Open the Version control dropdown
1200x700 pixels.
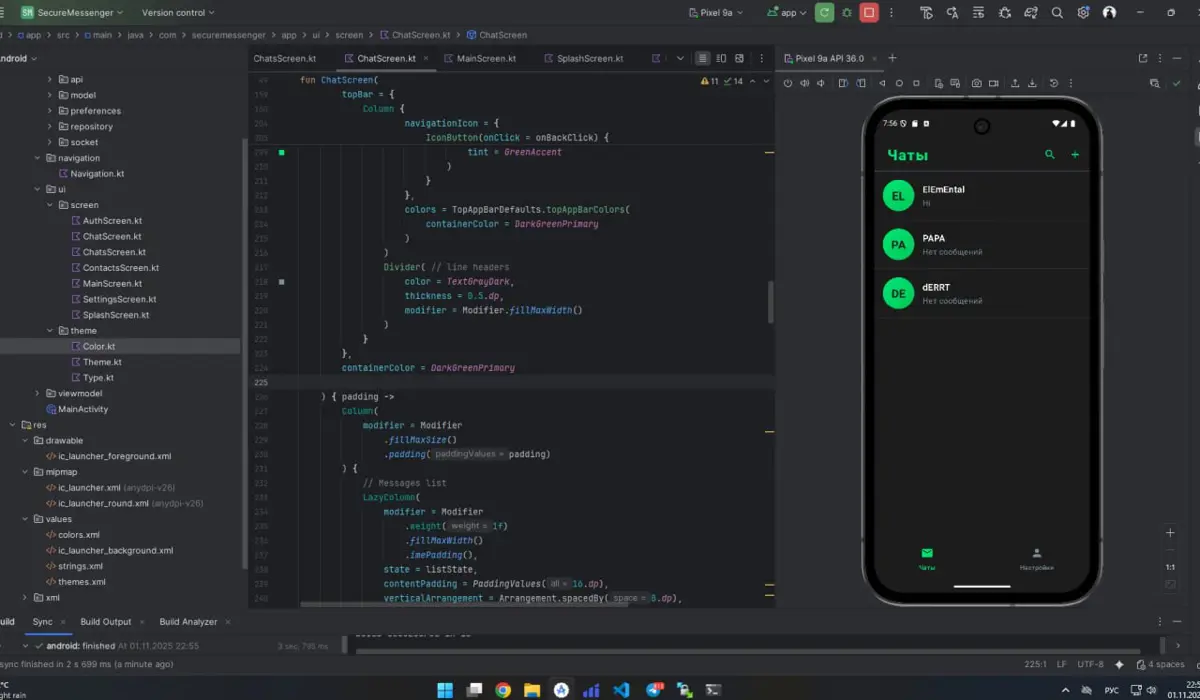[x=178, y=13]
